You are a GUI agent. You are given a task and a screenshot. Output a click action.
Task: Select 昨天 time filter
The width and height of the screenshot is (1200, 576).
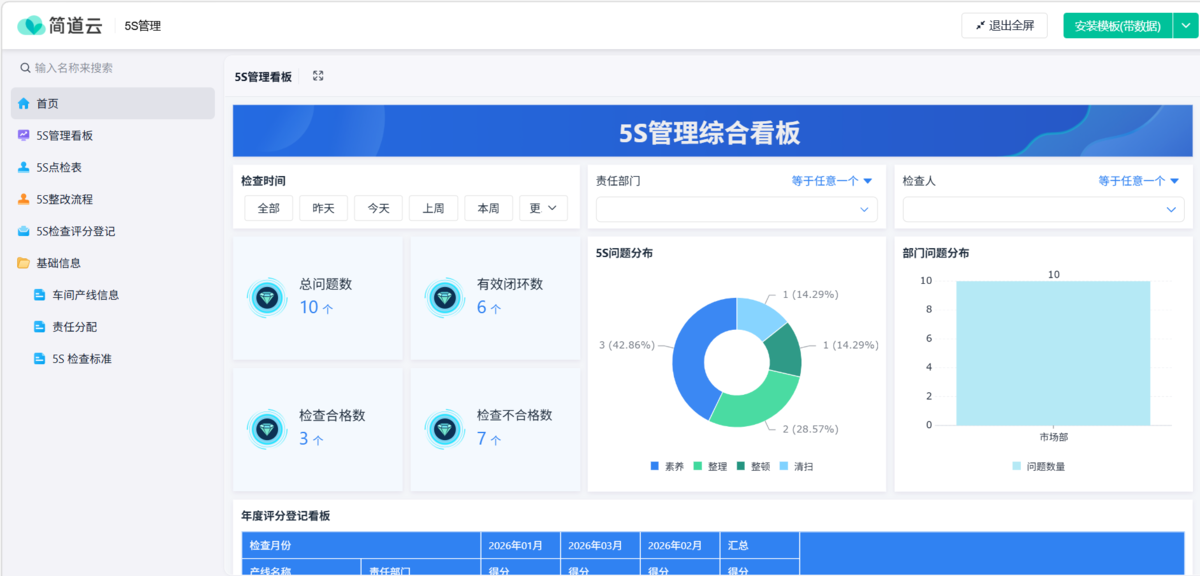[x=323, y=208]
